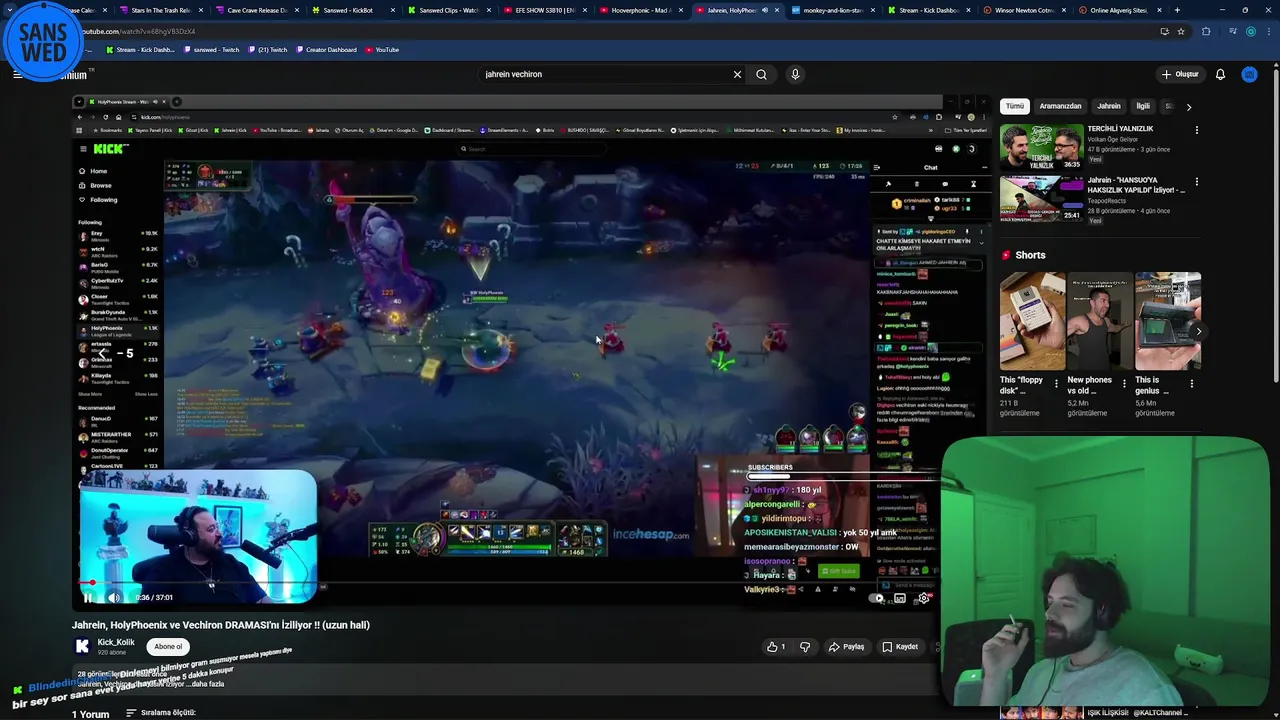1280x720 pixels.
Task: Dislike the video with thumbs down
Action: tap(805, 647)
